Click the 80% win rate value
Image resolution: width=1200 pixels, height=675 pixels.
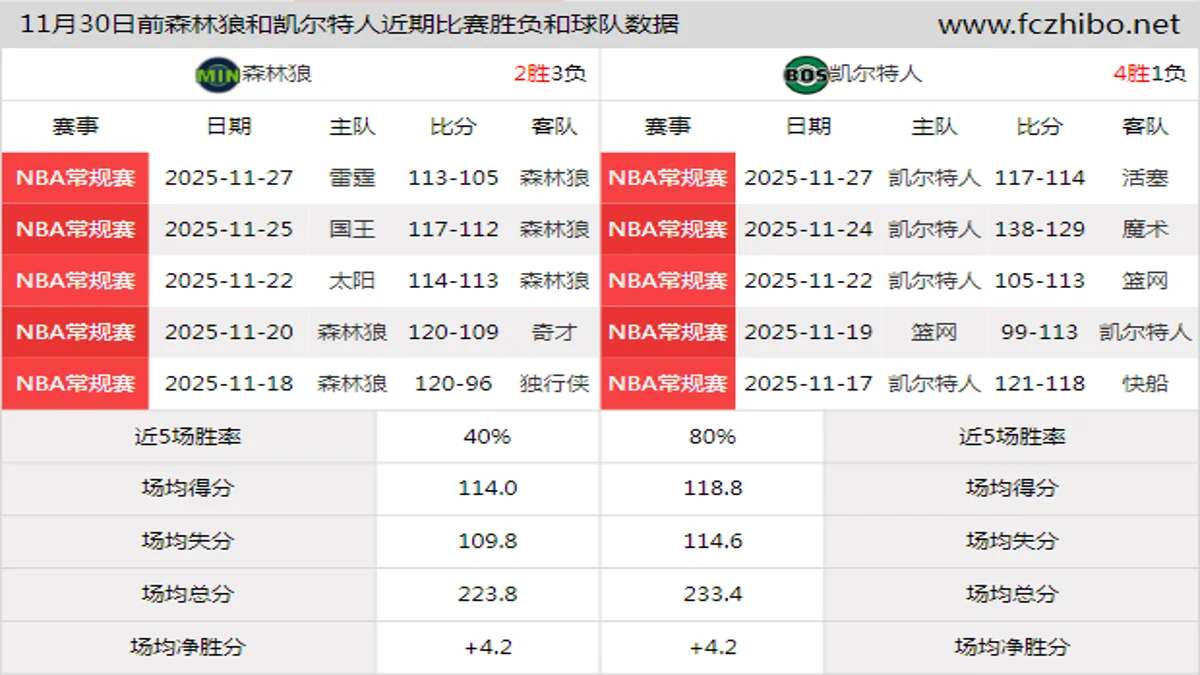pos(712,436)
